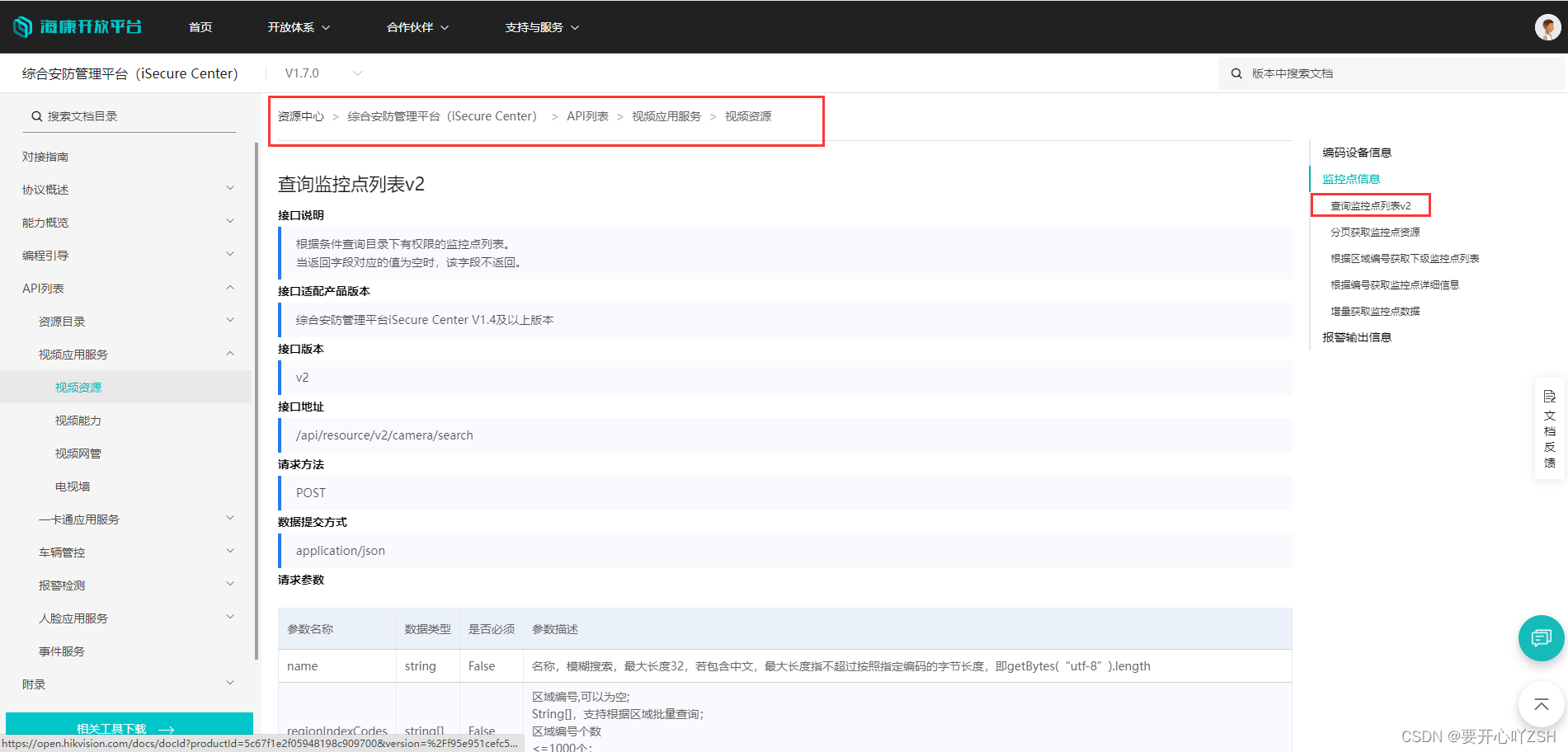
Task: Open the customer service chat bubble
Action: pyautogui.click(x=1541, y=637)
